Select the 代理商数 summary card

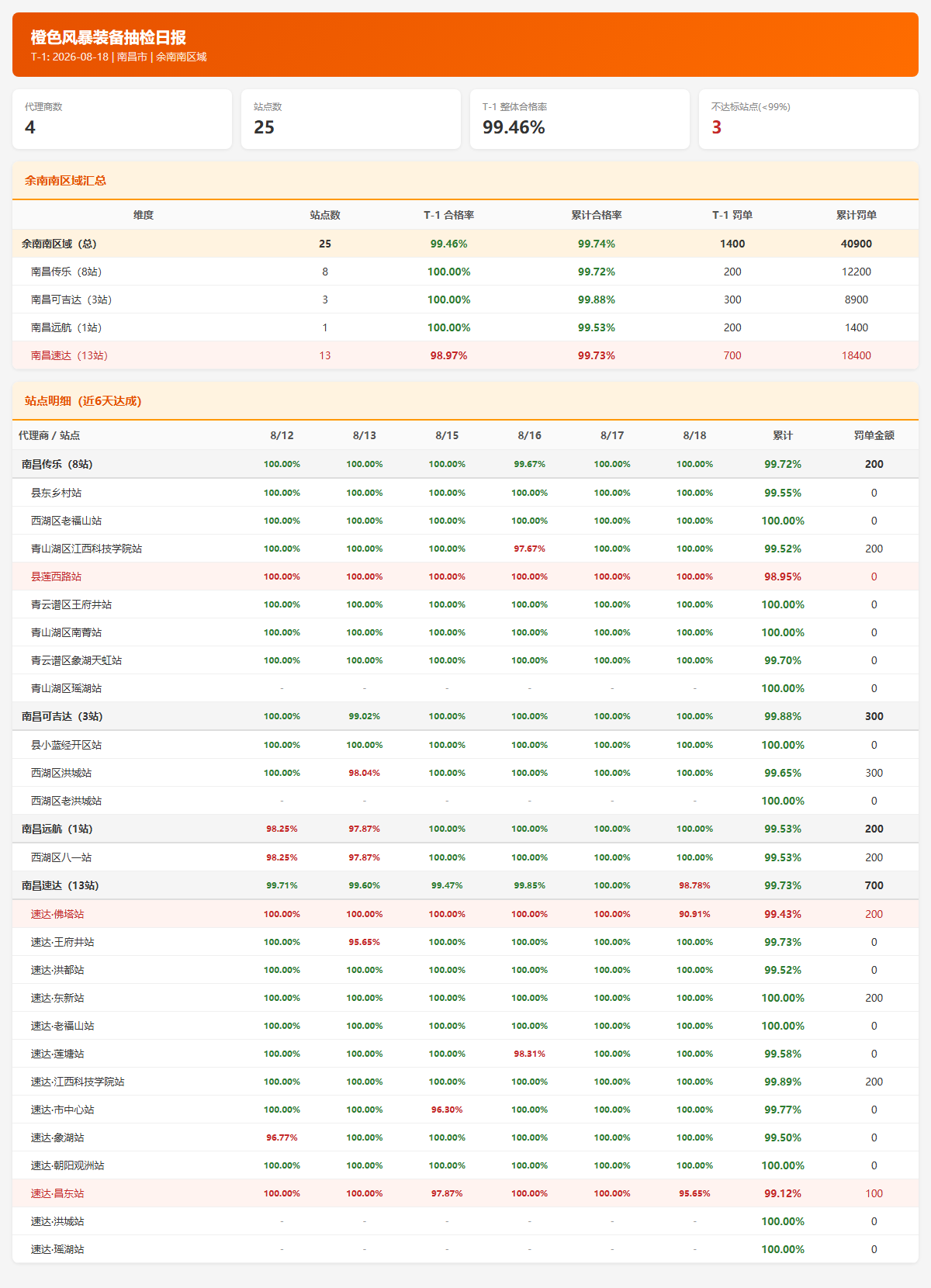pos(122,119)
